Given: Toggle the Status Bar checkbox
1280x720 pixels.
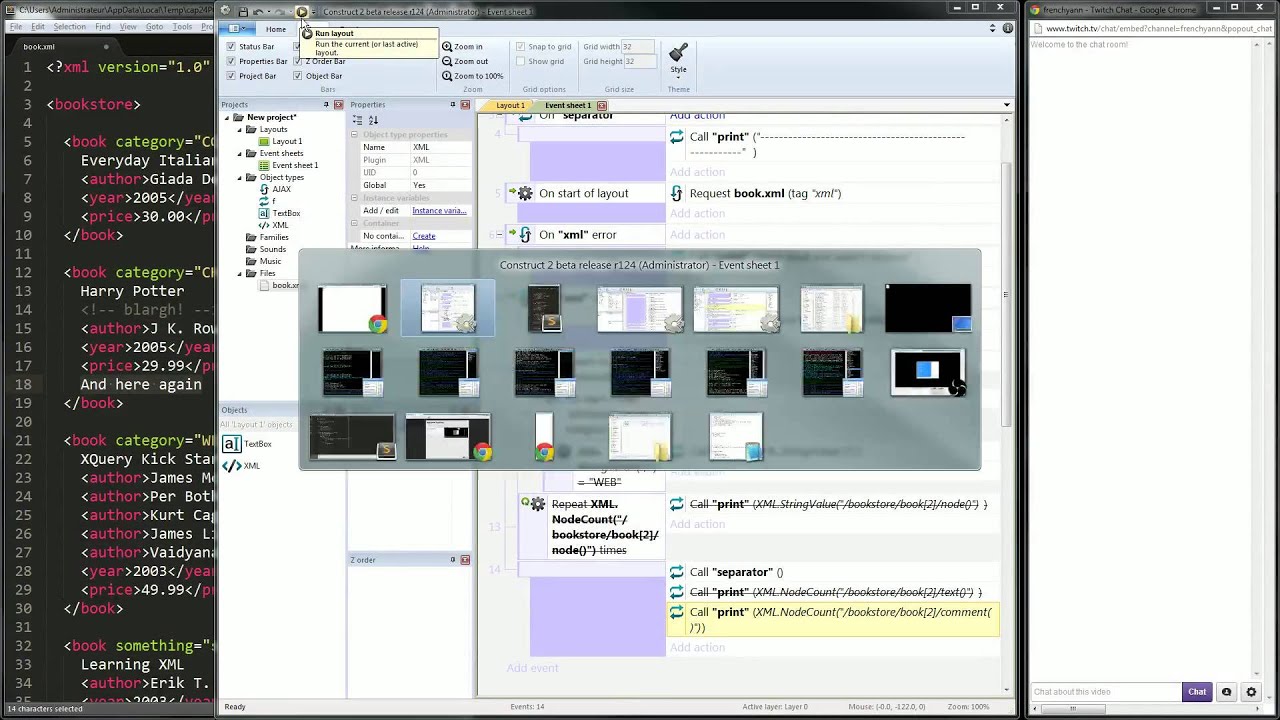Looking at the screenshot, I should [x=231, y=47].
